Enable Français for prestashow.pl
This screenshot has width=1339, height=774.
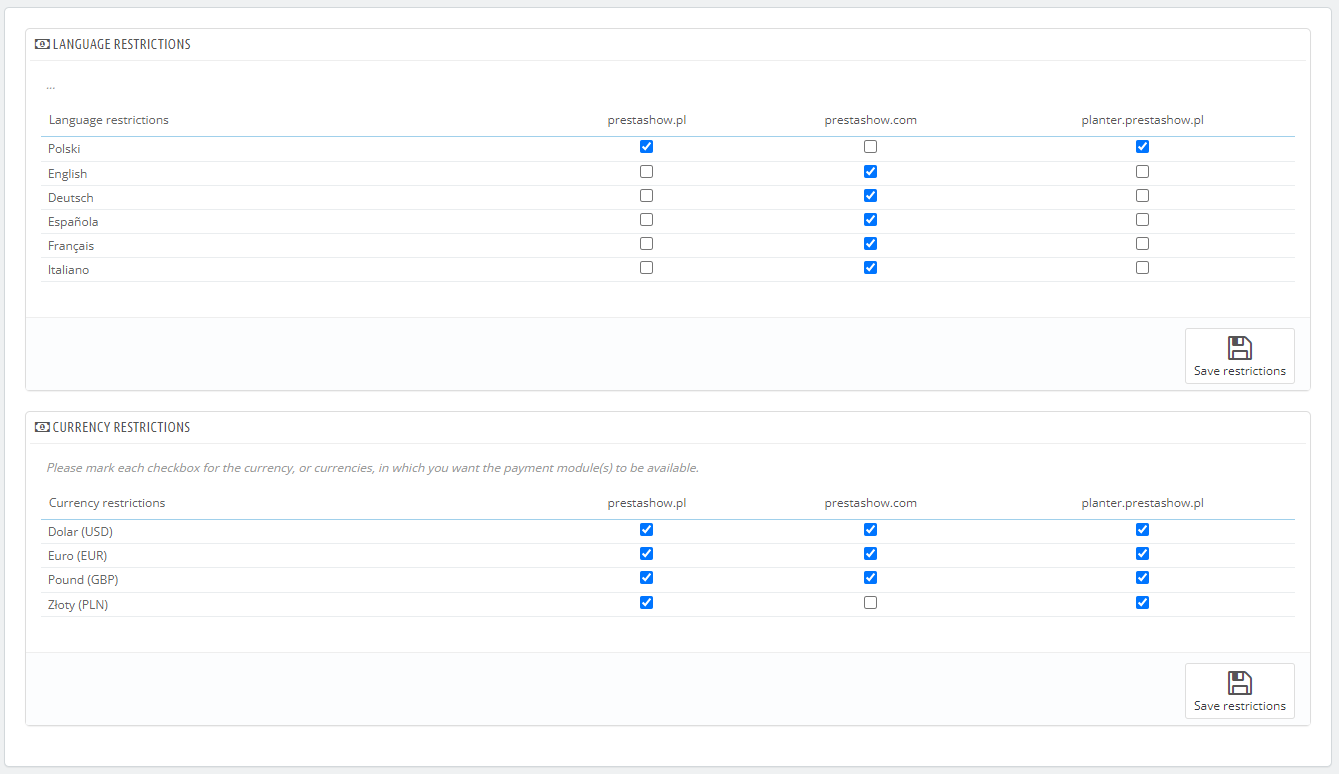646,244
